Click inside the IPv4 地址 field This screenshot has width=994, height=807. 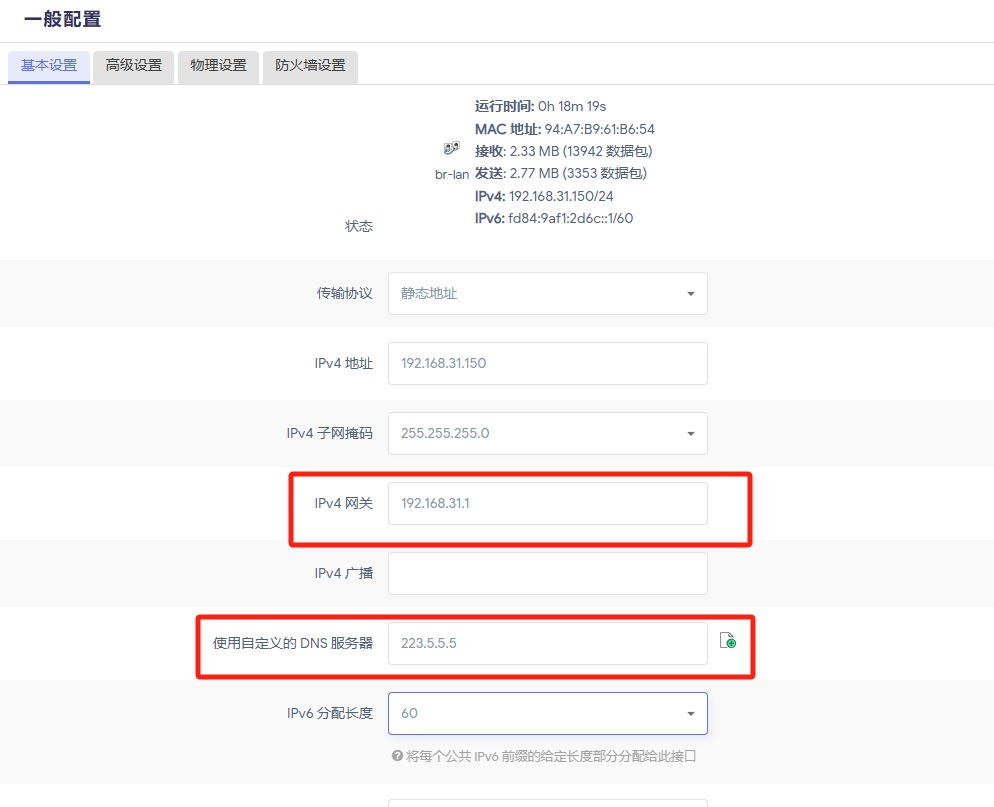[x=547, y=363]
